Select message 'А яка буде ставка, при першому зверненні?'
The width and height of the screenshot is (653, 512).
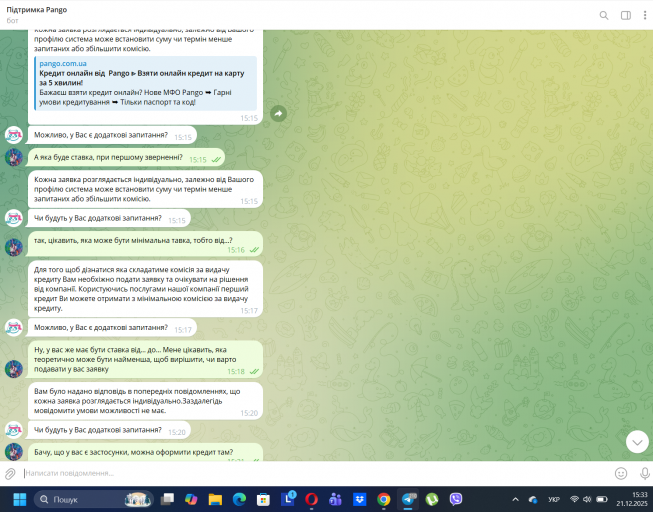click(x=126, y=157)
